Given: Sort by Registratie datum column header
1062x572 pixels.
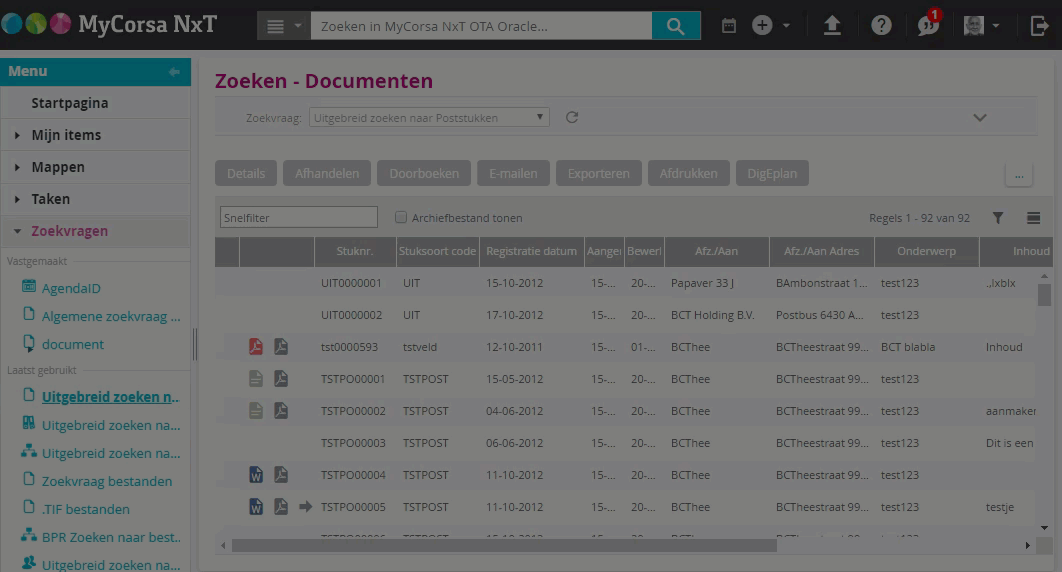Looking at the screenshot, I should coord(532,251).
